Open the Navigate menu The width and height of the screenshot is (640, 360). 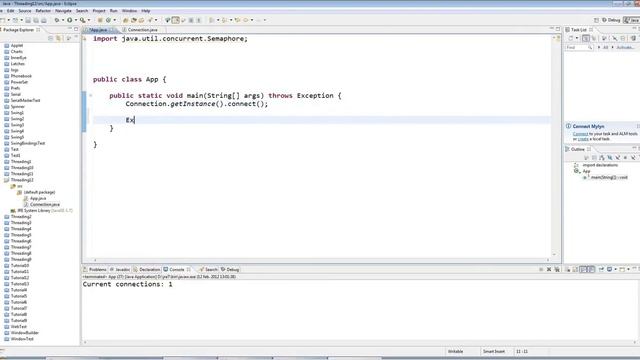click(x=63, y=11)
